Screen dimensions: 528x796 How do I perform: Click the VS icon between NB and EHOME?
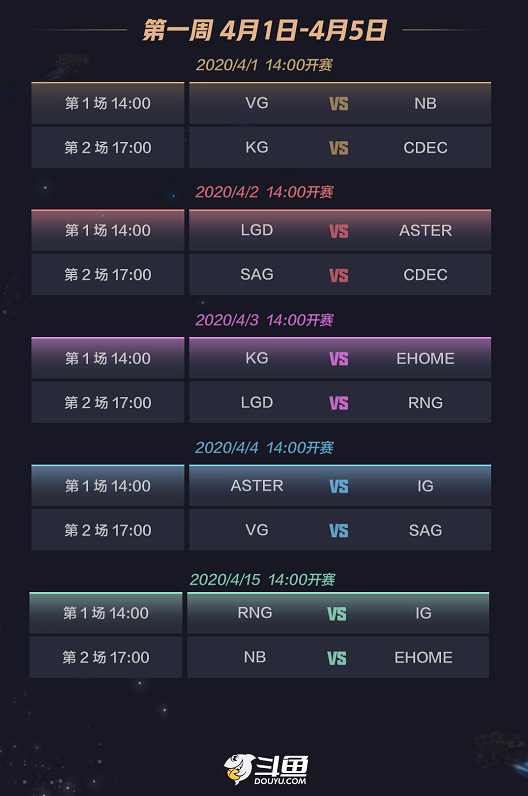coord(337,658)
